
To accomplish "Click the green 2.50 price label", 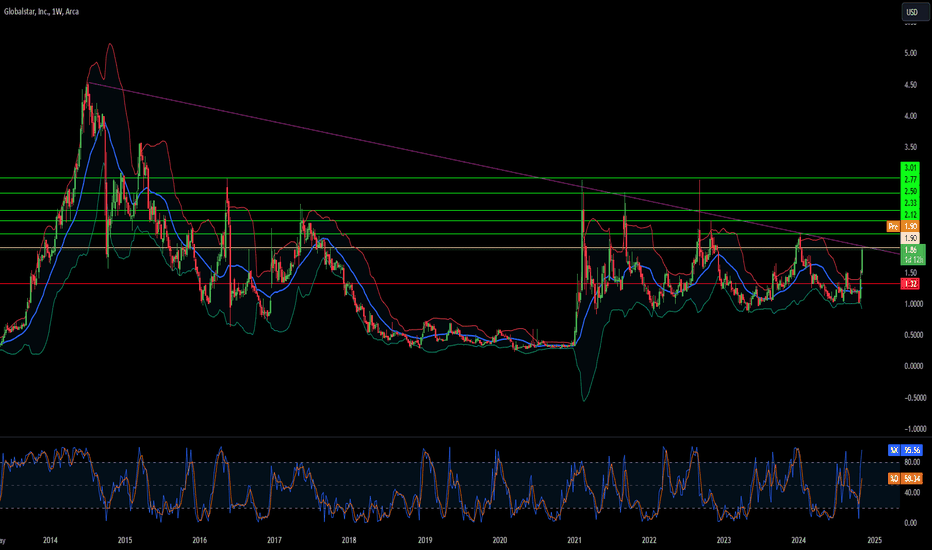I will (x=910, y=191).
